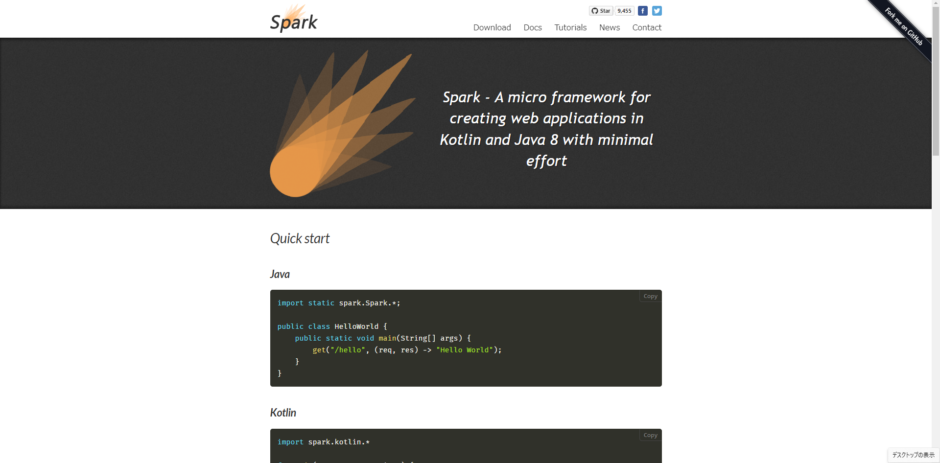Click the デスクトップの表示 show desktop tooltip
This screenshot has width=940, height=463.
[x=911, y=456]
